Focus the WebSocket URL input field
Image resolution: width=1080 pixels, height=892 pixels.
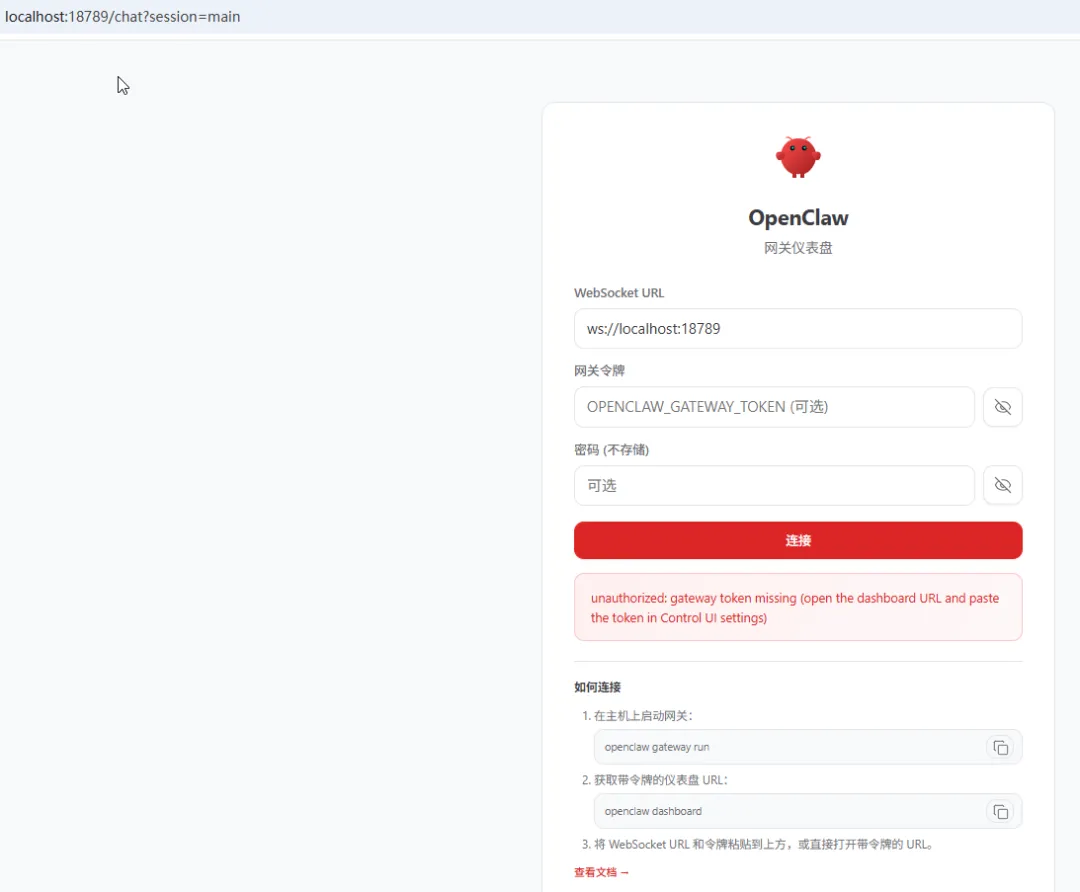click(x=798, y=329)
